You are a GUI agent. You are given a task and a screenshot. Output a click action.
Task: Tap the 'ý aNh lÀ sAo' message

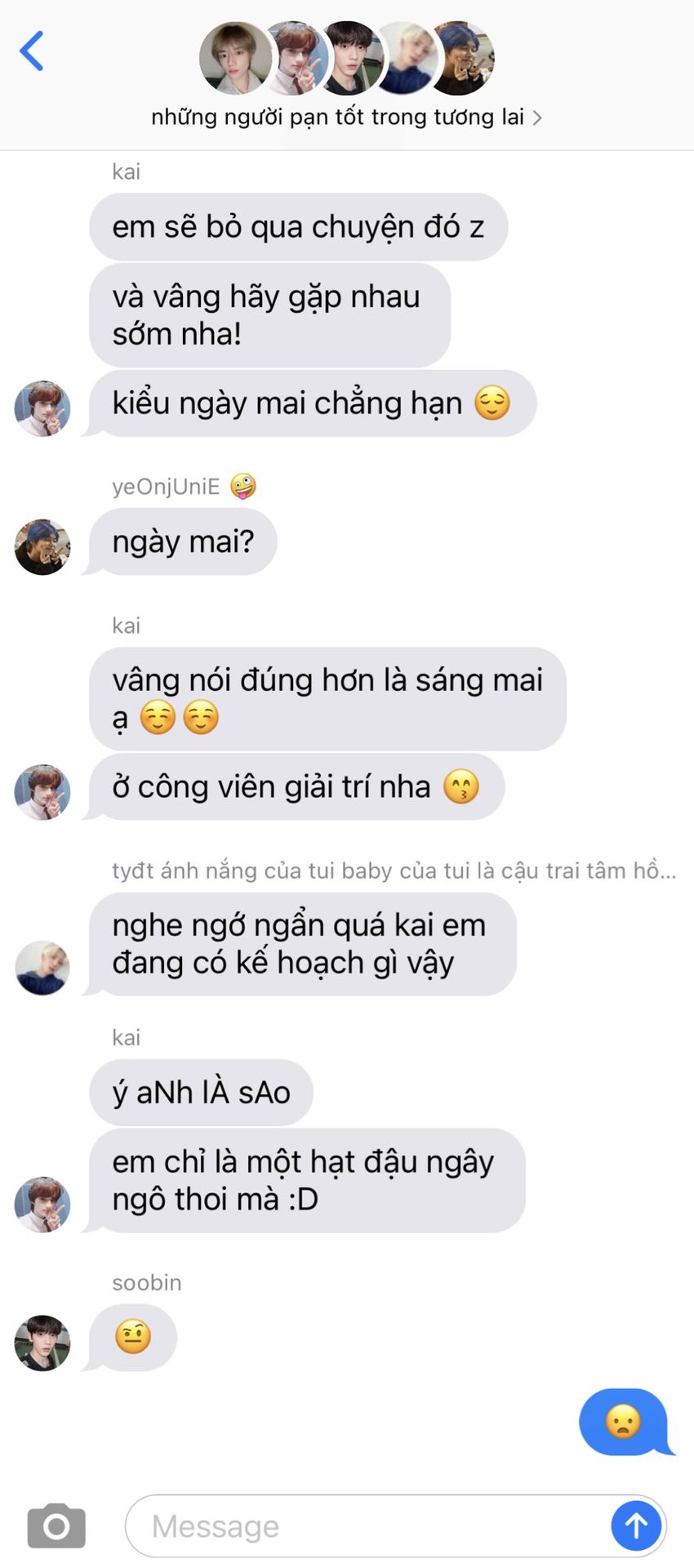[x=201, y=1092]
